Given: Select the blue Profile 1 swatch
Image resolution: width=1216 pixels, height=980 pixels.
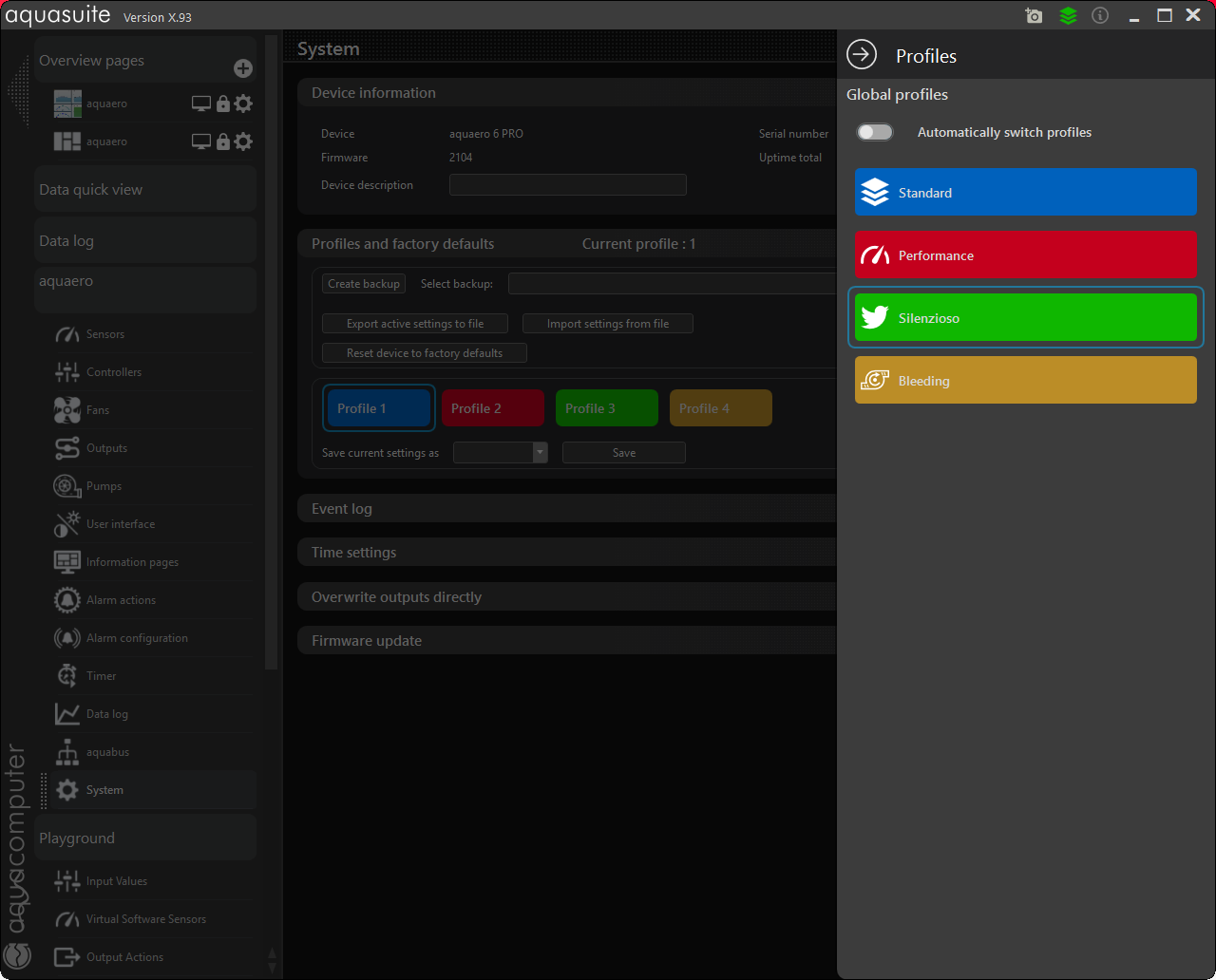Looking at the screenshot, I should click(x=379, y=408).
